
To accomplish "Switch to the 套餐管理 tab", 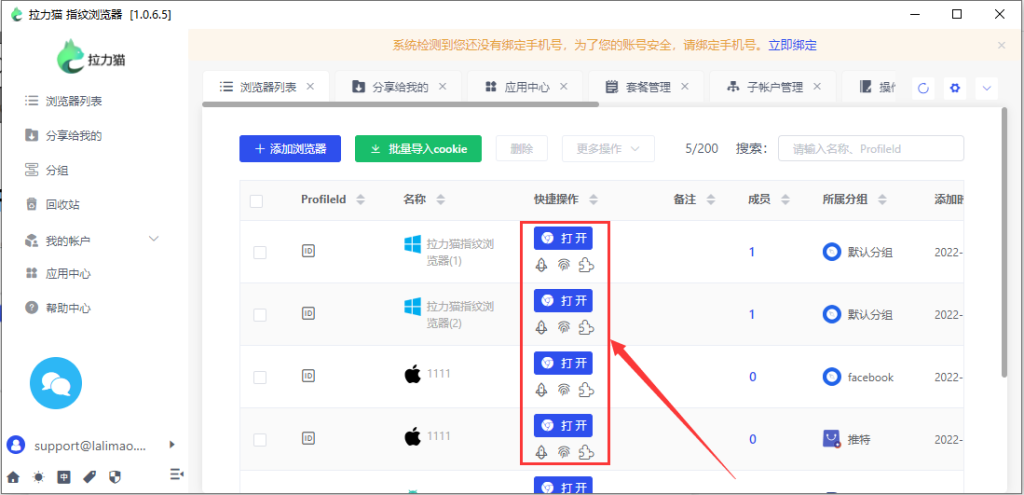I will click(647, 87).
